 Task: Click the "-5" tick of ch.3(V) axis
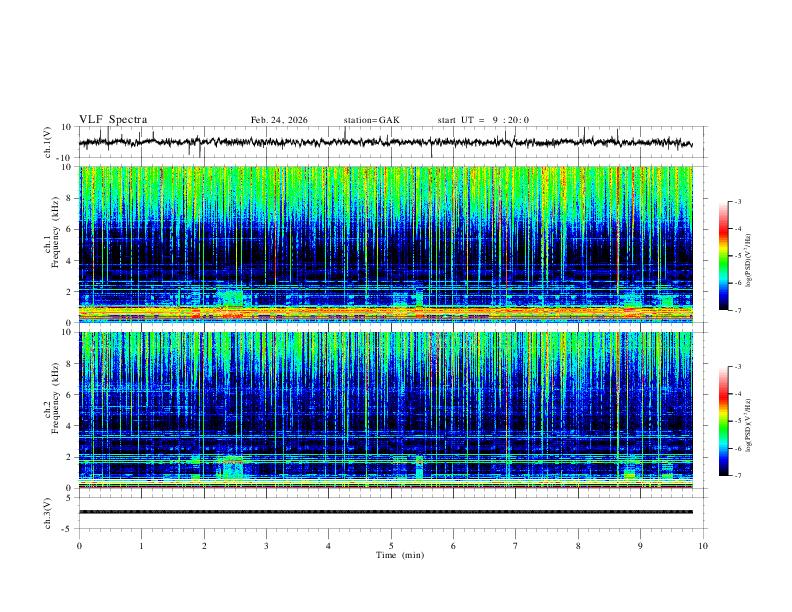68,529
